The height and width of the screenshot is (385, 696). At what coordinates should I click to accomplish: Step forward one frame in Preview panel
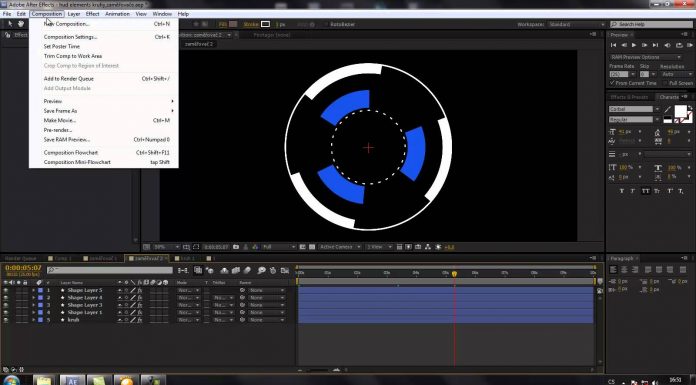pos(645,45)
